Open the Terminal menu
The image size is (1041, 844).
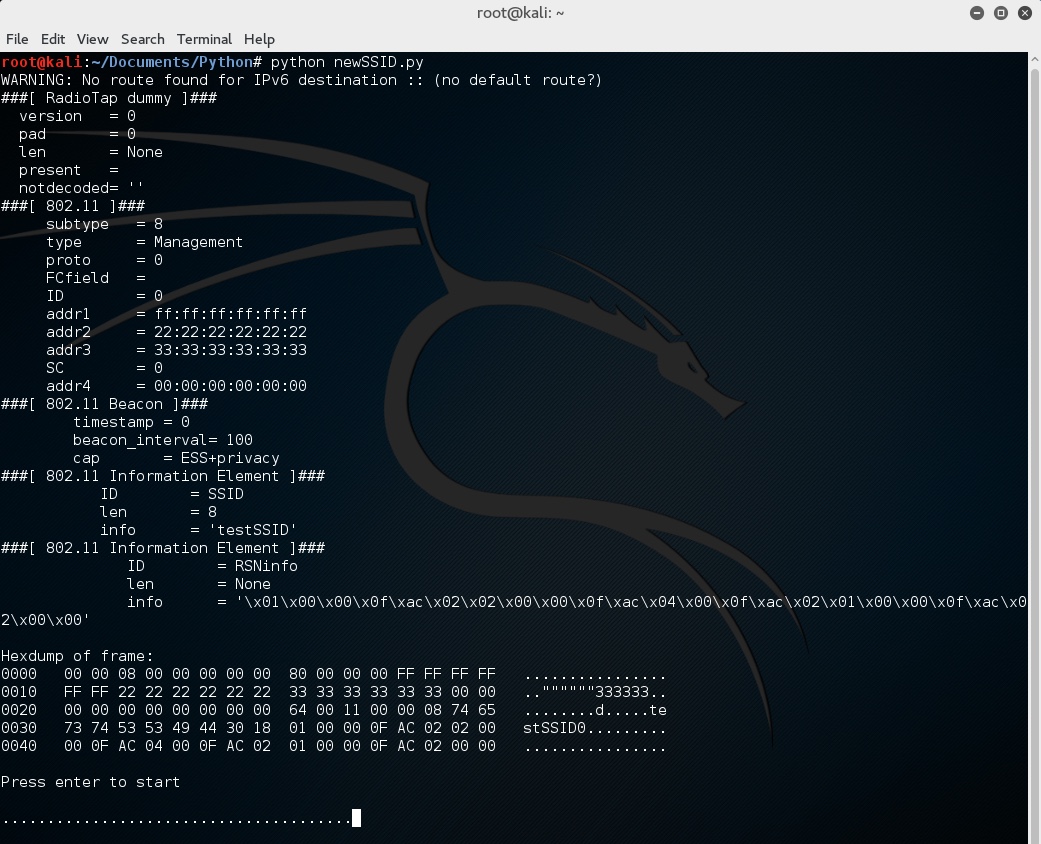(204, 39)
